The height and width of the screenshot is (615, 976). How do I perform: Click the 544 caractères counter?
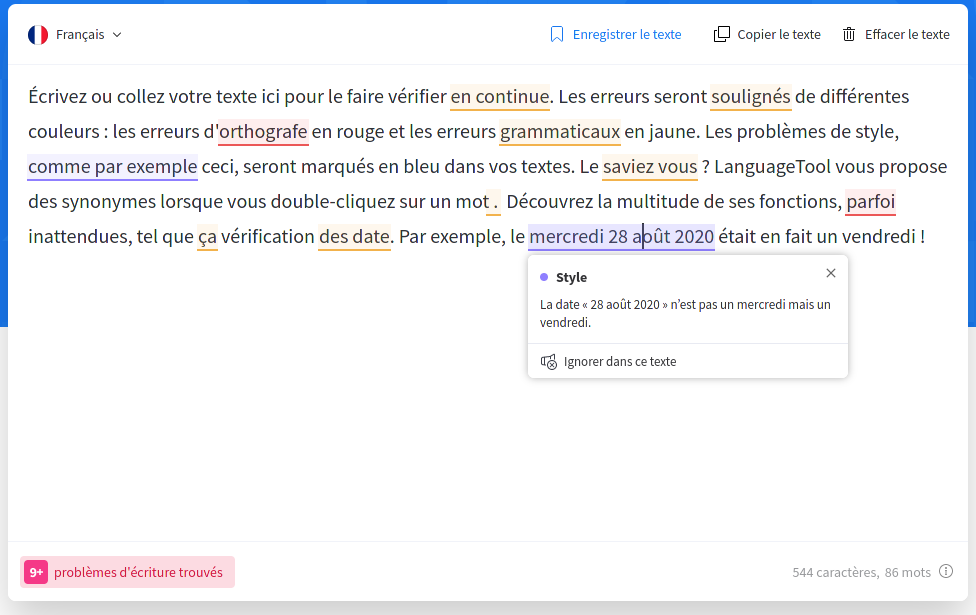coord(835,572)
